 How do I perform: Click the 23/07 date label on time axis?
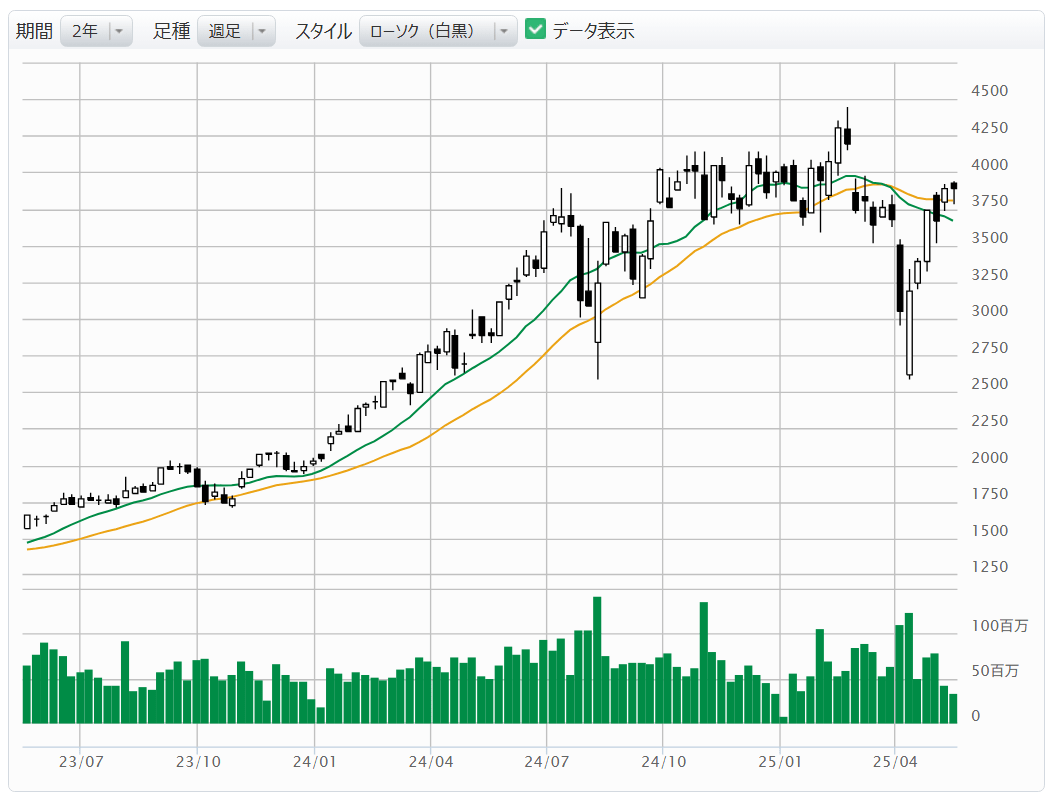[80, 762]
